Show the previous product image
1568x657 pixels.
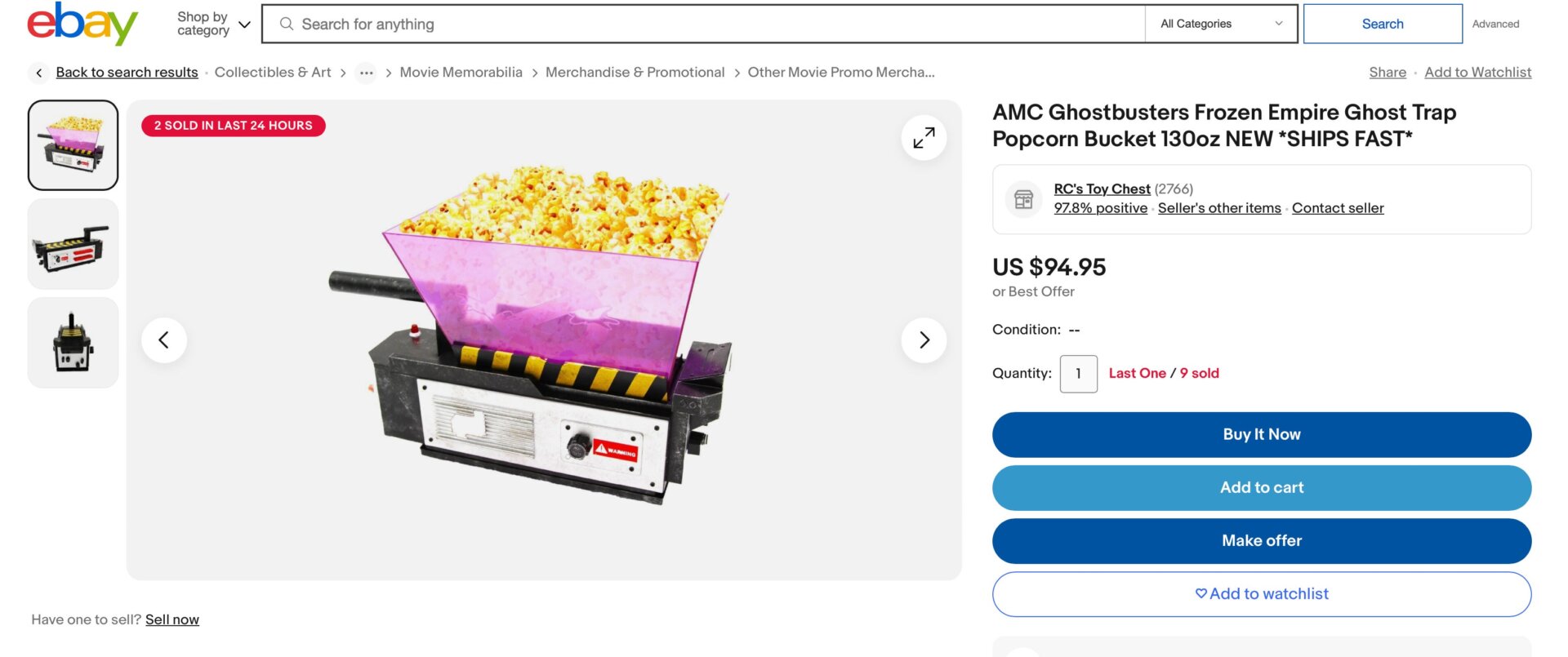(164, 340)
